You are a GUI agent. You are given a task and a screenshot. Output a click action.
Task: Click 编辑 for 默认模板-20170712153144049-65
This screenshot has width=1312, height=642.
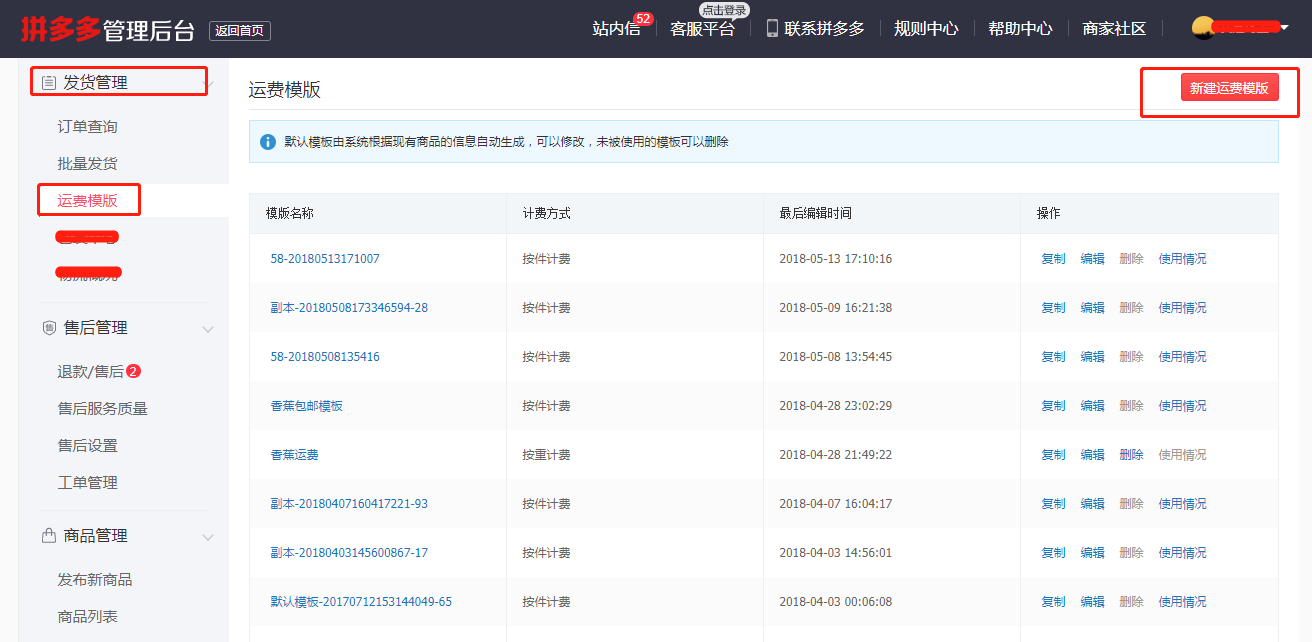coord(1093,602)
